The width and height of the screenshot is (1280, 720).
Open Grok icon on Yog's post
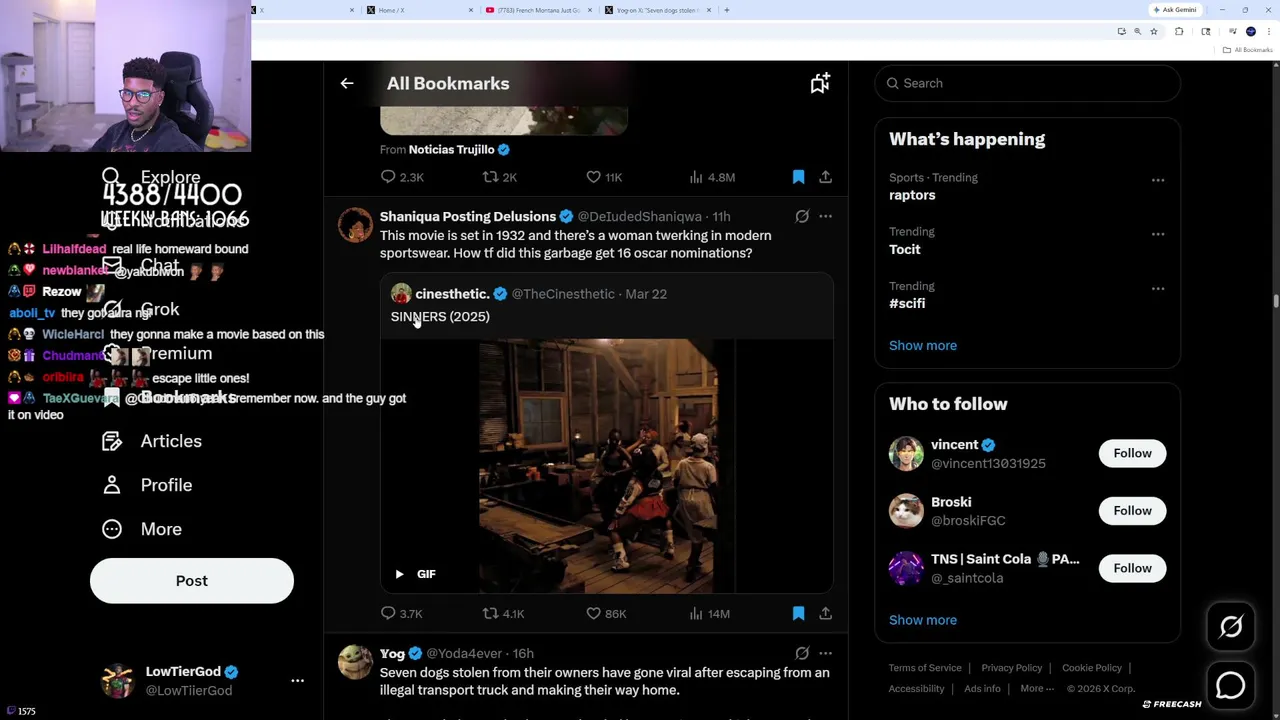tap(802, 653)
